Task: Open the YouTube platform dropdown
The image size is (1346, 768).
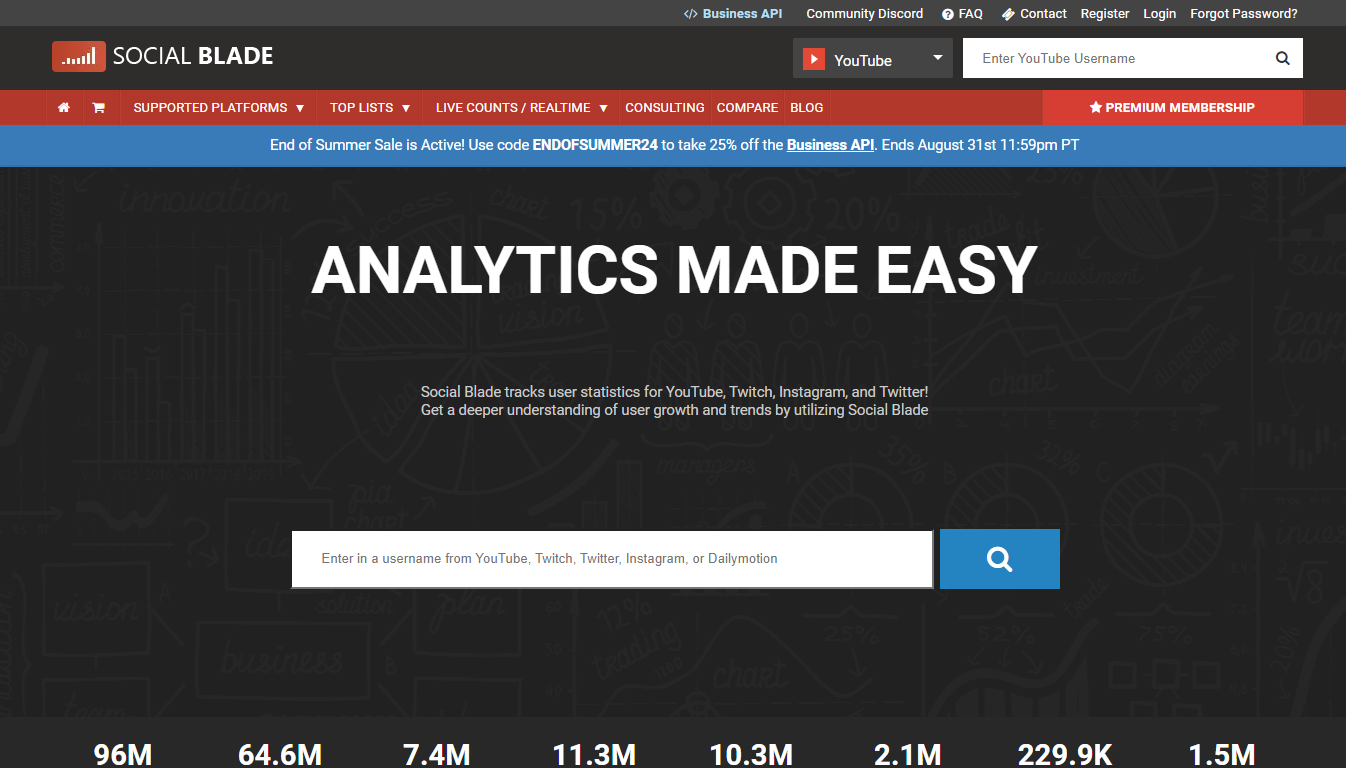Action: [x=873, y=59]
